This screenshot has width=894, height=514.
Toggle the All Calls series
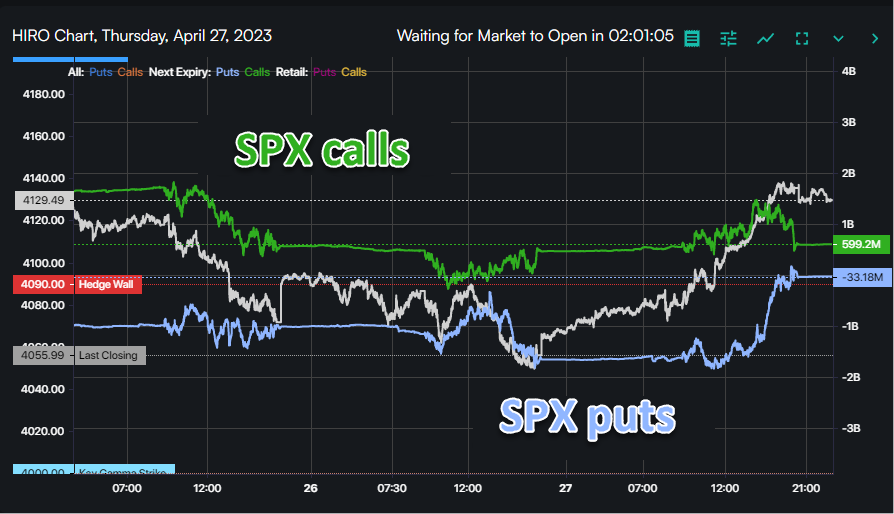tap(130, 73)
